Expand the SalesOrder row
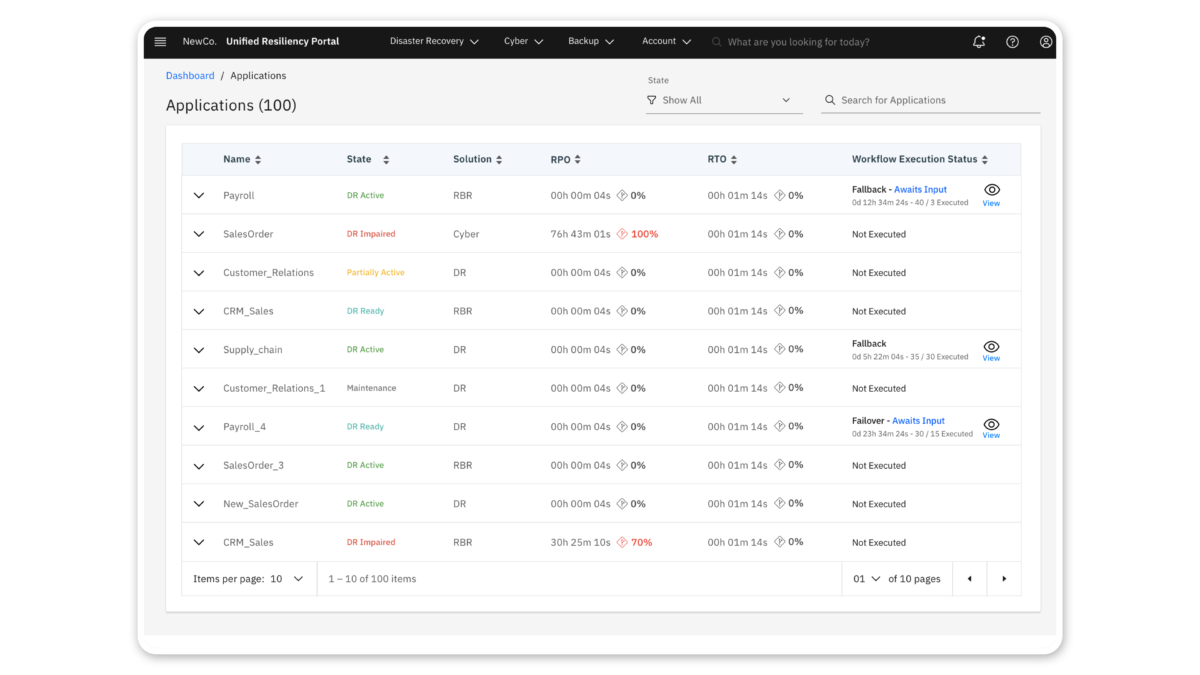The width and height of the screenshot is (1200, 675). click(x=199, y=234)
